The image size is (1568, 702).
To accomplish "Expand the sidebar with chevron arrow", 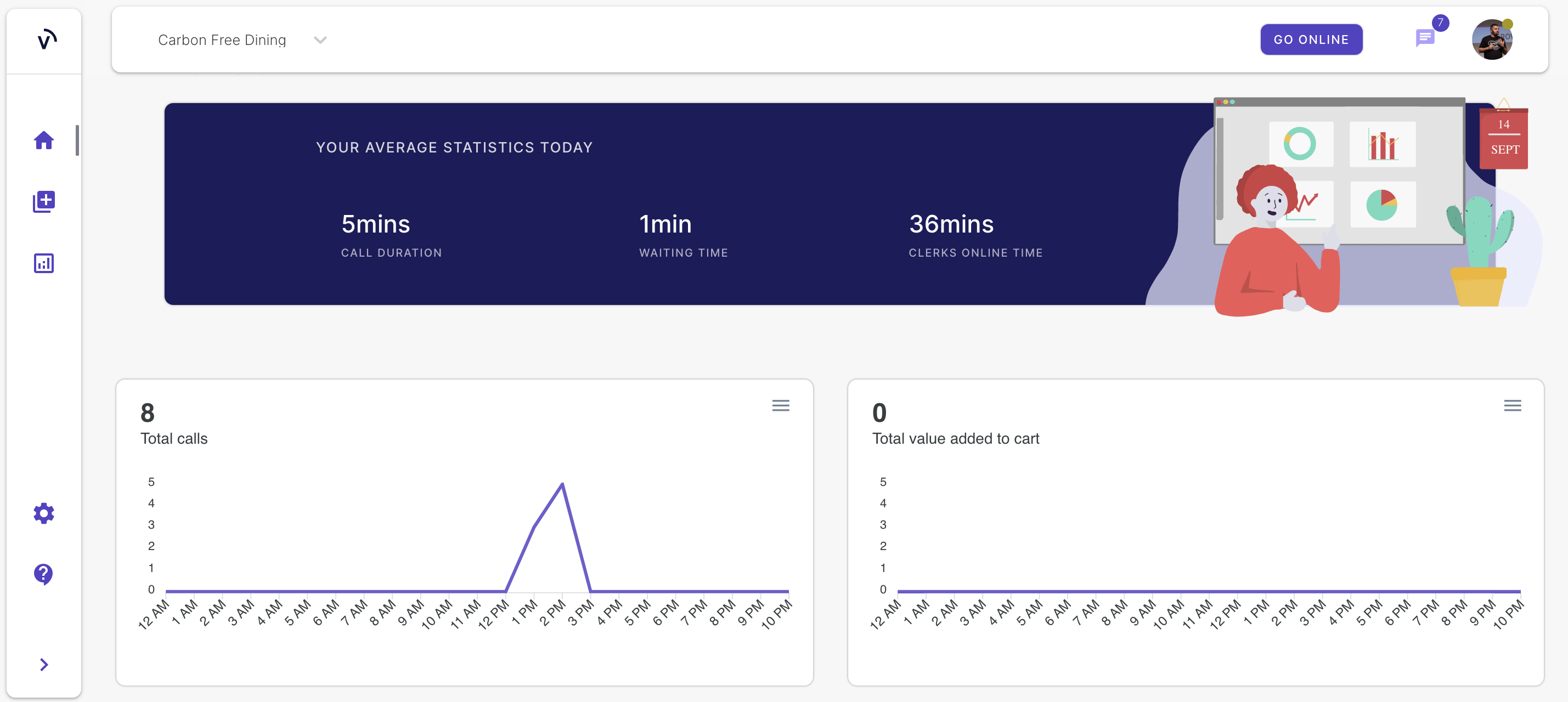I will coord(44,664).
